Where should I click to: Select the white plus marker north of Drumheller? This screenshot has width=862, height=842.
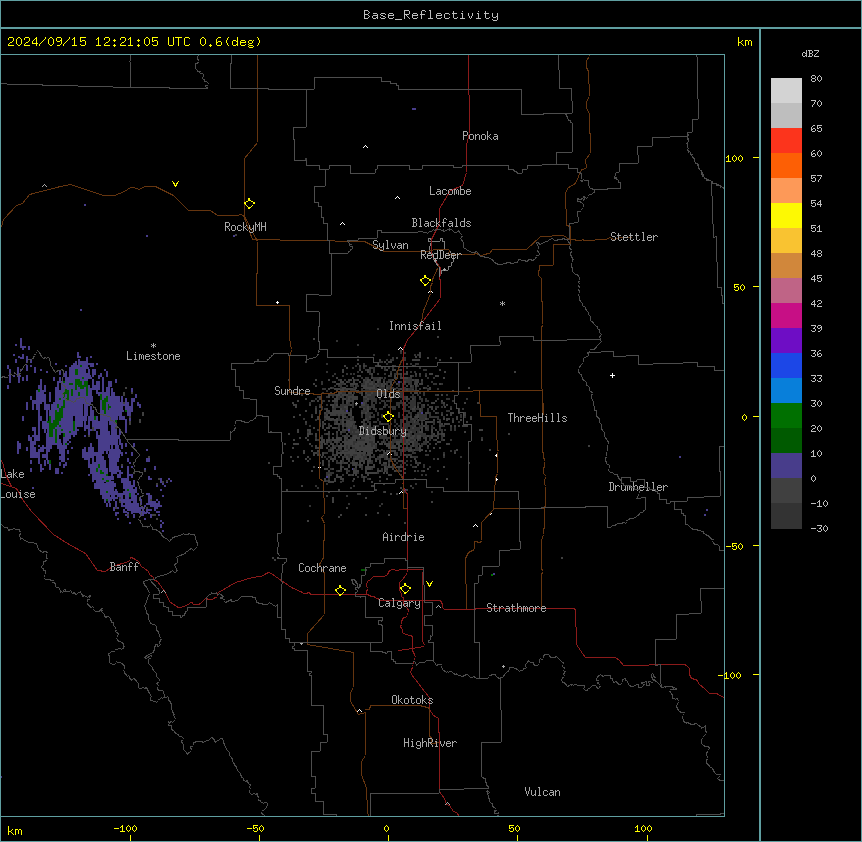pos(612,375)
